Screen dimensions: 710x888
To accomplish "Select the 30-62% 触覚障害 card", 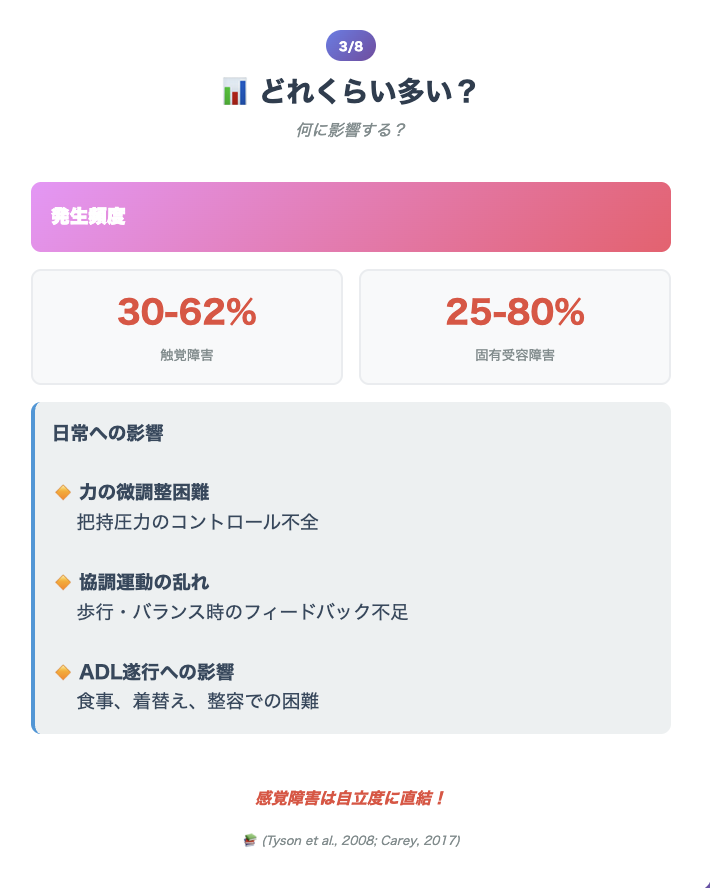I will pyautogui.click(x=187, y=327).
